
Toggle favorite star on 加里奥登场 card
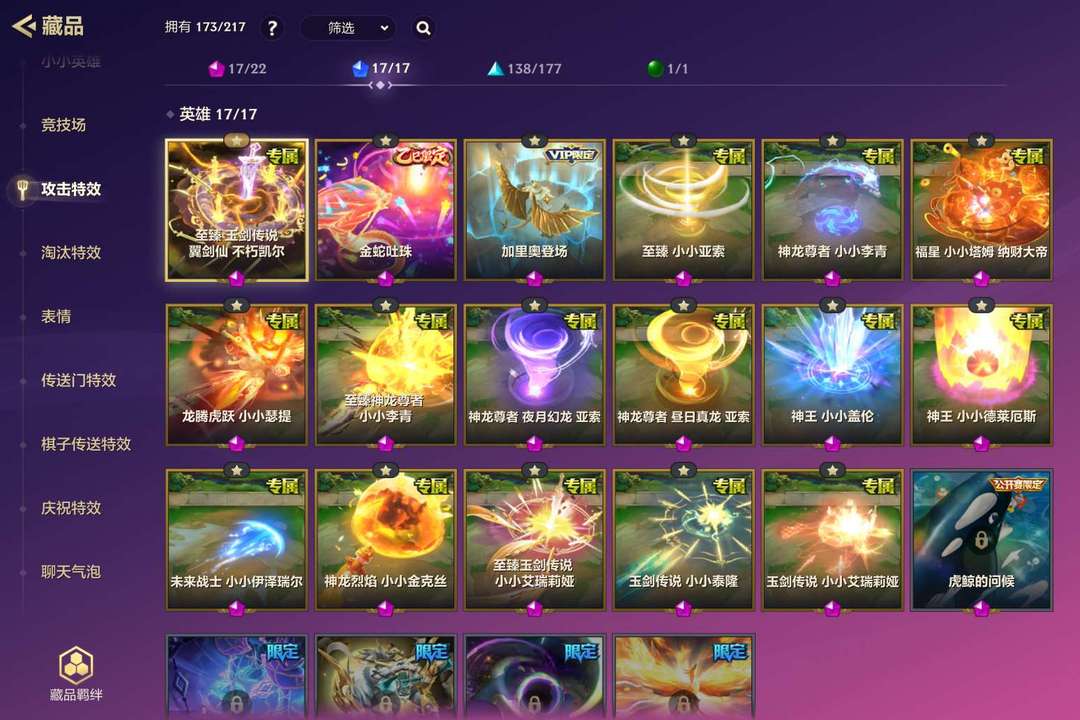point(534,141)
